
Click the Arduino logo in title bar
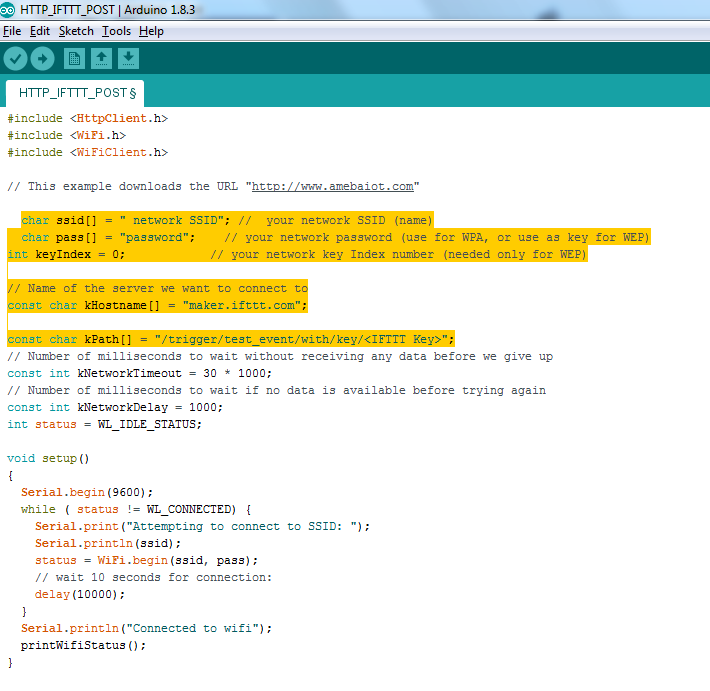[x=9, y=10]
